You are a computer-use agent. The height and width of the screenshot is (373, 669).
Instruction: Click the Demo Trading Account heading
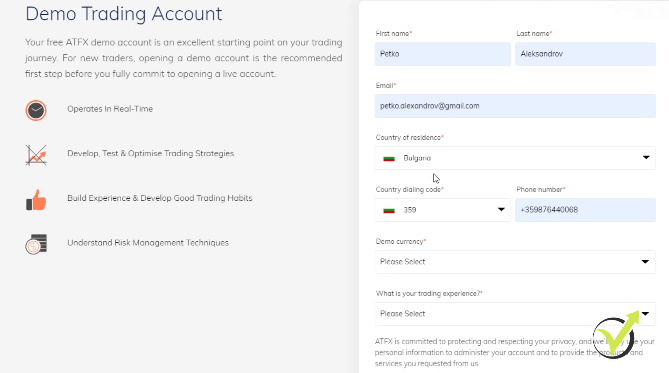[x=124, y=14]
